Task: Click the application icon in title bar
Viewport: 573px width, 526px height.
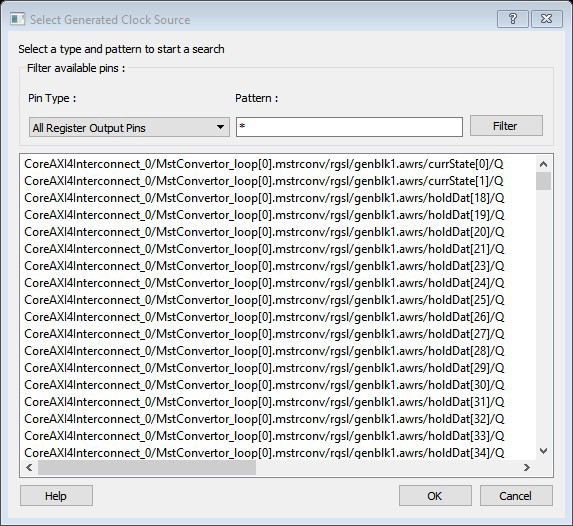Action: click(x=18, y=19)
